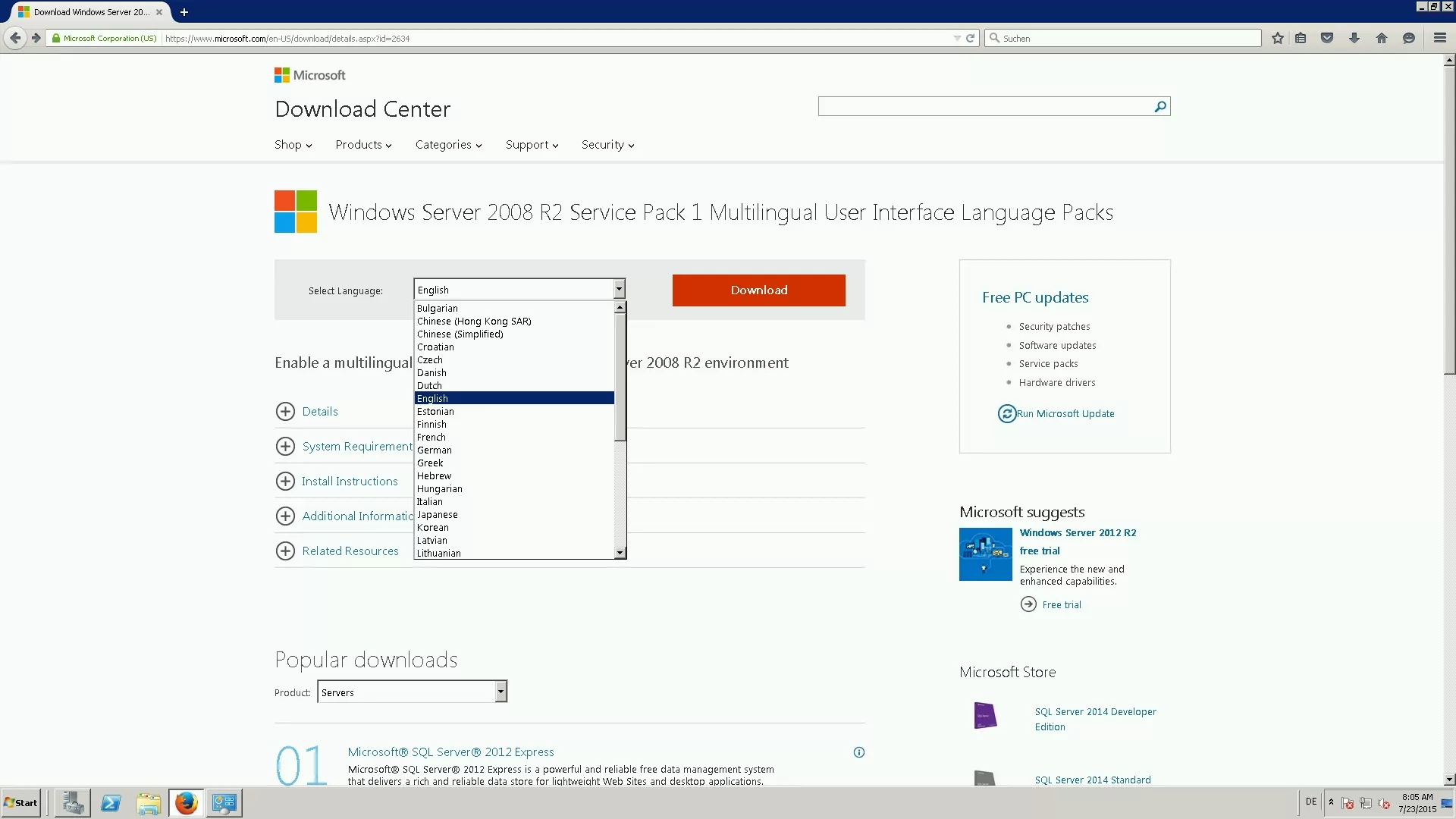
Task: Click the Start button
Action: click(20, 803)
